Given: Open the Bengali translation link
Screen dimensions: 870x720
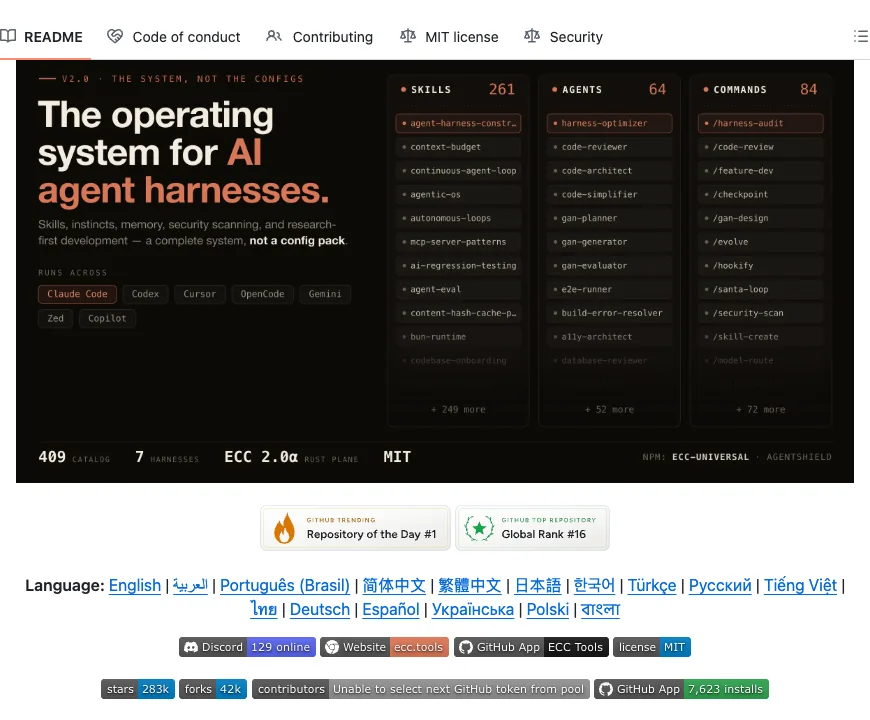Looking at the screenshot, I should (x=600, y=609).
